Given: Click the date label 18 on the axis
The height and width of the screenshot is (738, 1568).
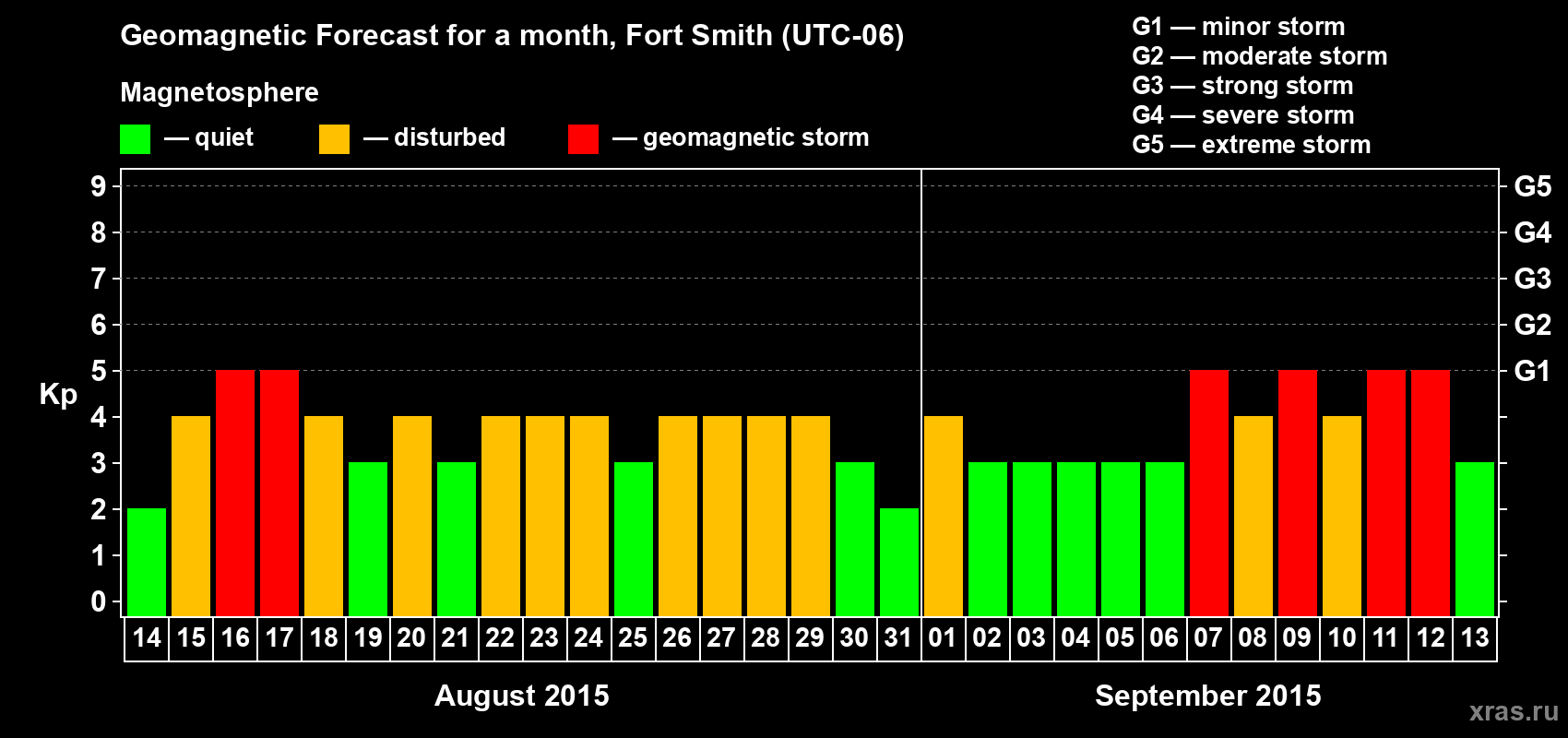Looking at the screenshot, I should 324,638.
